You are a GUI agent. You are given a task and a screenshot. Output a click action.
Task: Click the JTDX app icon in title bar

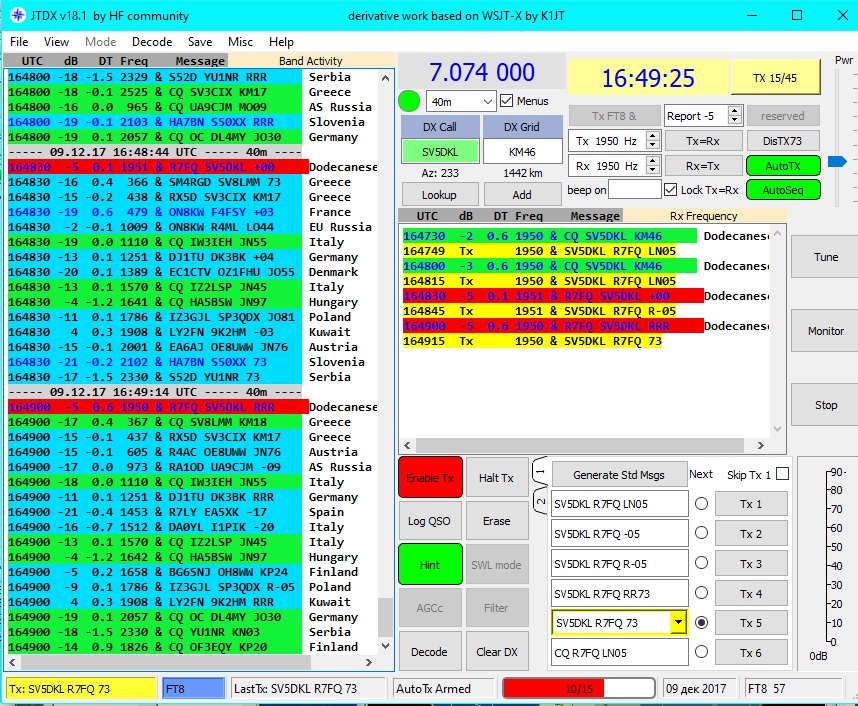tap(17, 16)
